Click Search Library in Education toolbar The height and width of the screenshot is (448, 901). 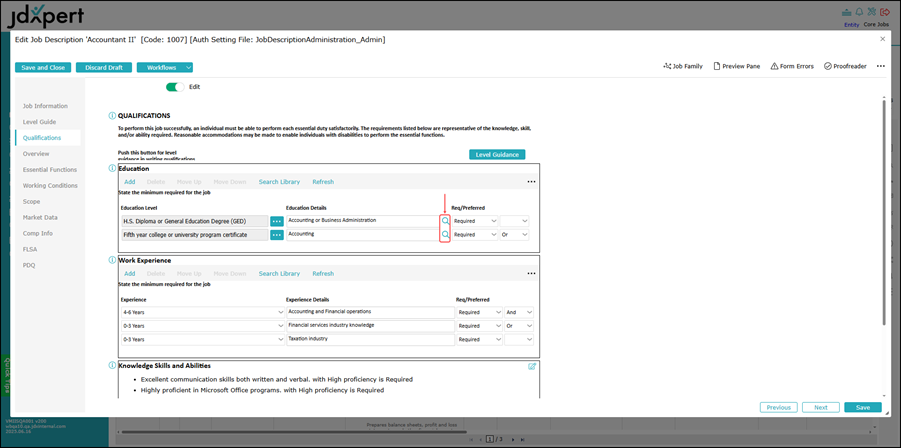pos(279,182)
